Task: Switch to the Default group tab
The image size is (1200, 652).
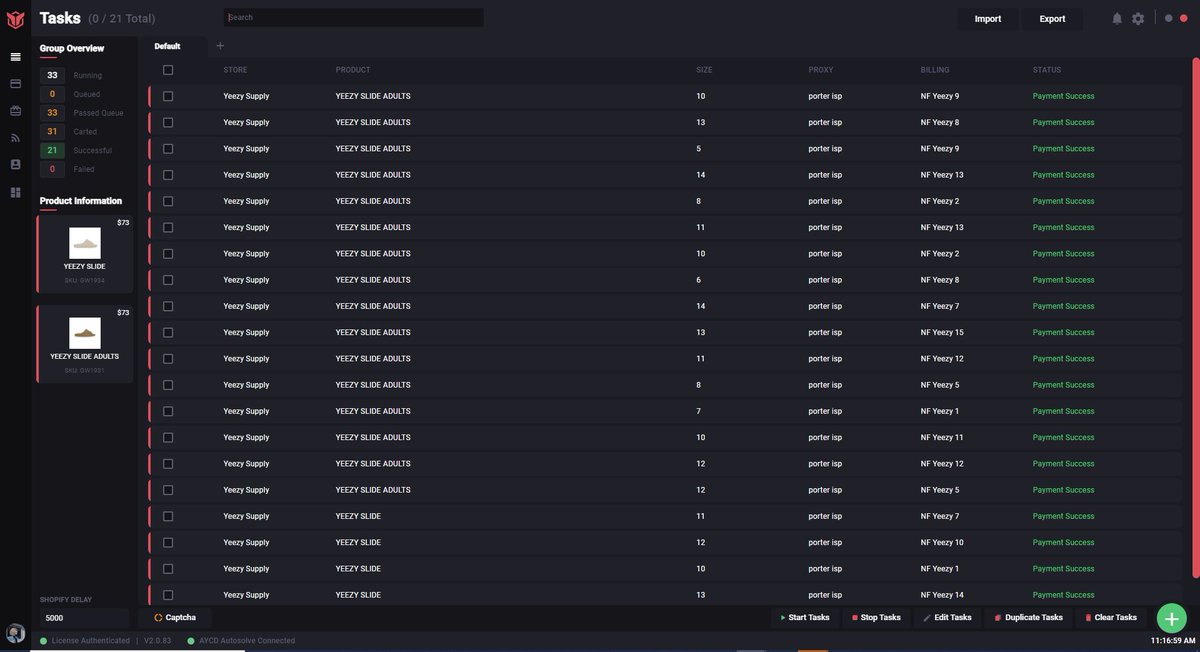Action: pos(168,46)
